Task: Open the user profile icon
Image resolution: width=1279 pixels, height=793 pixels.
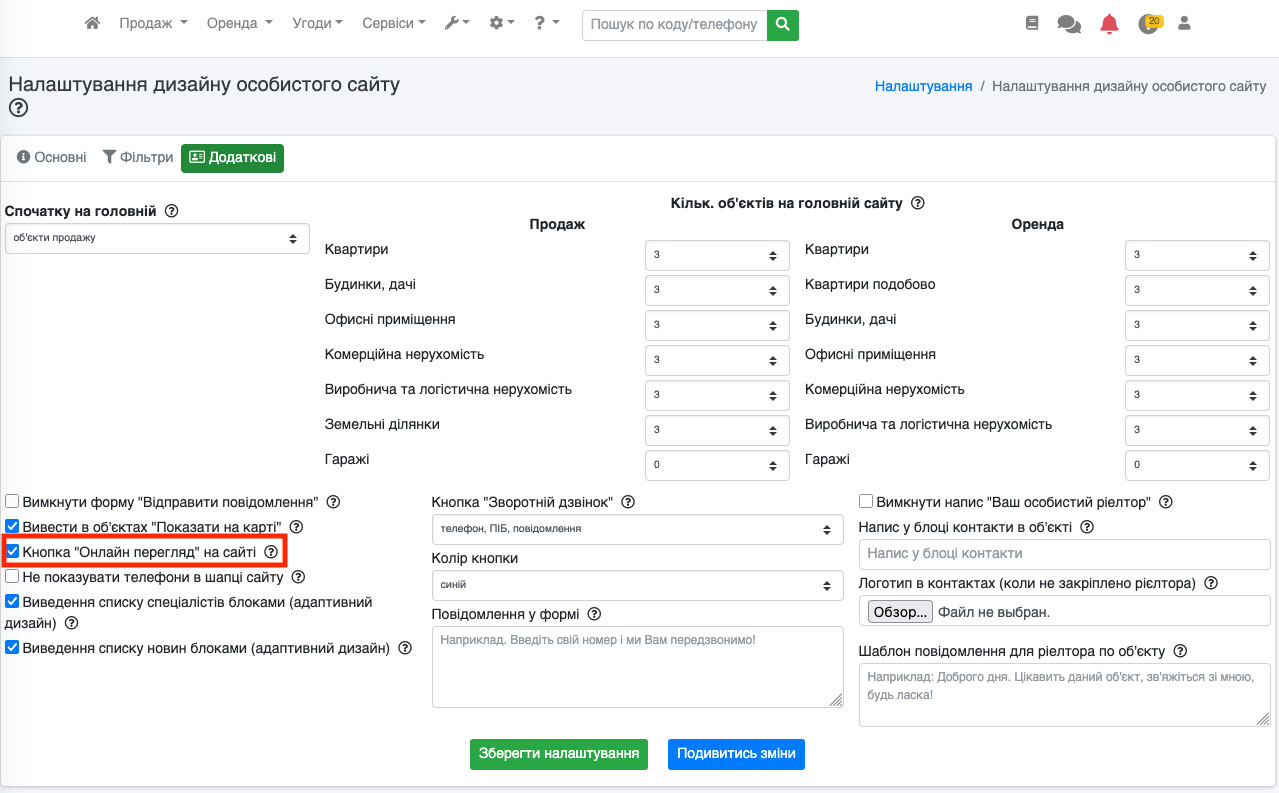Action: 1185,23
